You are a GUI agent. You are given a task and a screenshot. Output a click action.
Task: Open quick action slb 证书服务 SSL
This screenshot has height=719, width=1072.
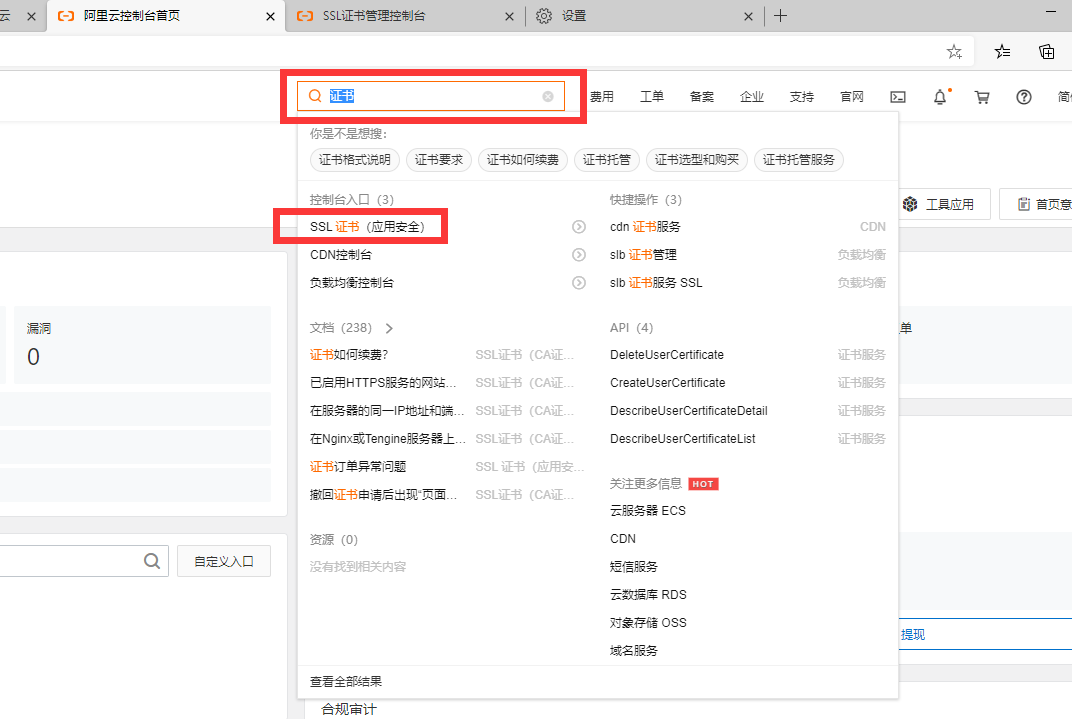pos(656,283)
